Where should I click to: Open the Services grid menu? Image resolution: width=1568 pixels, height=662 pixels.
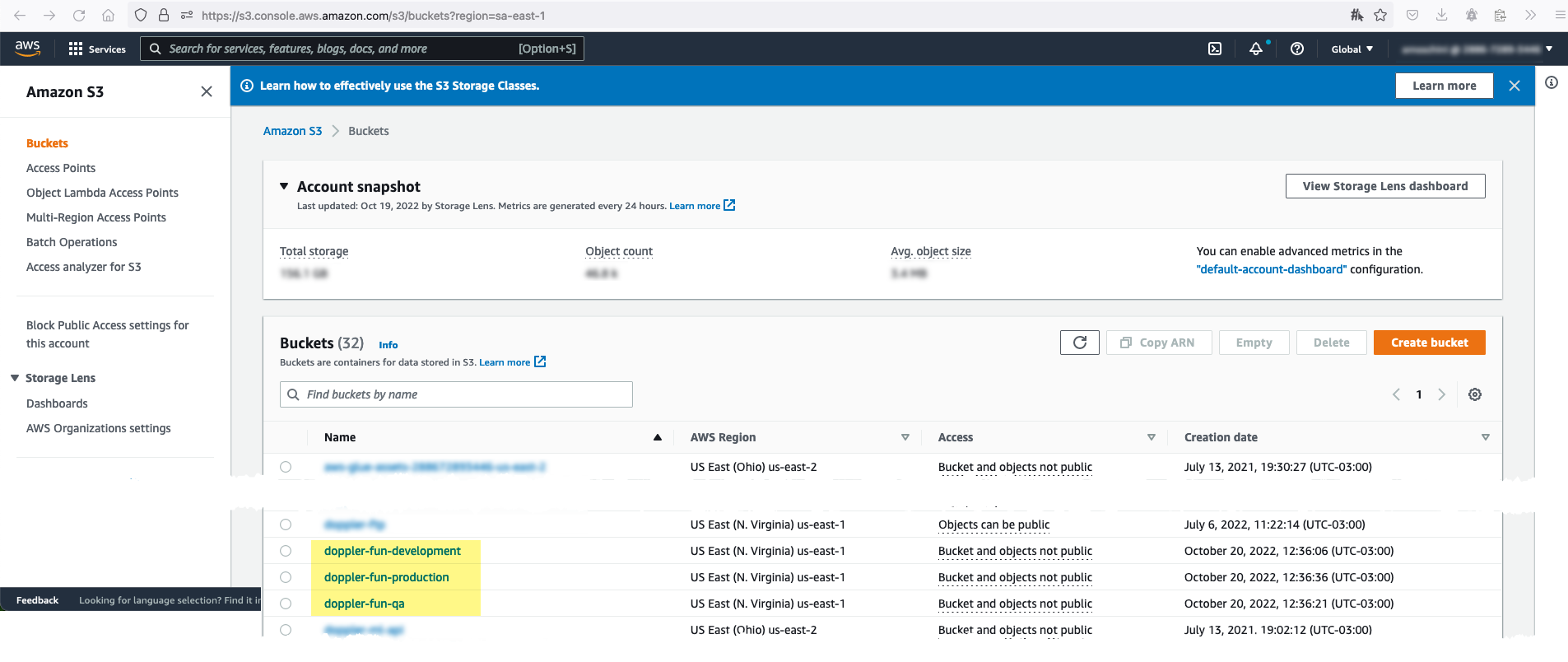(97, 49)
